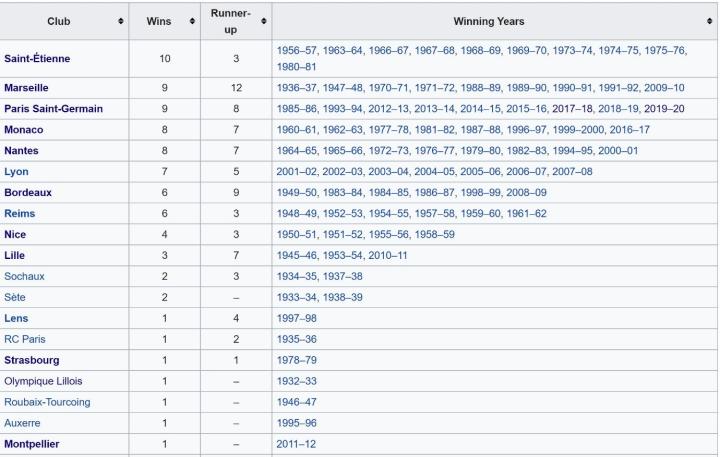Open the Sochaux club link
Viewport: 720px width, 457px height.
click(24, 276)
